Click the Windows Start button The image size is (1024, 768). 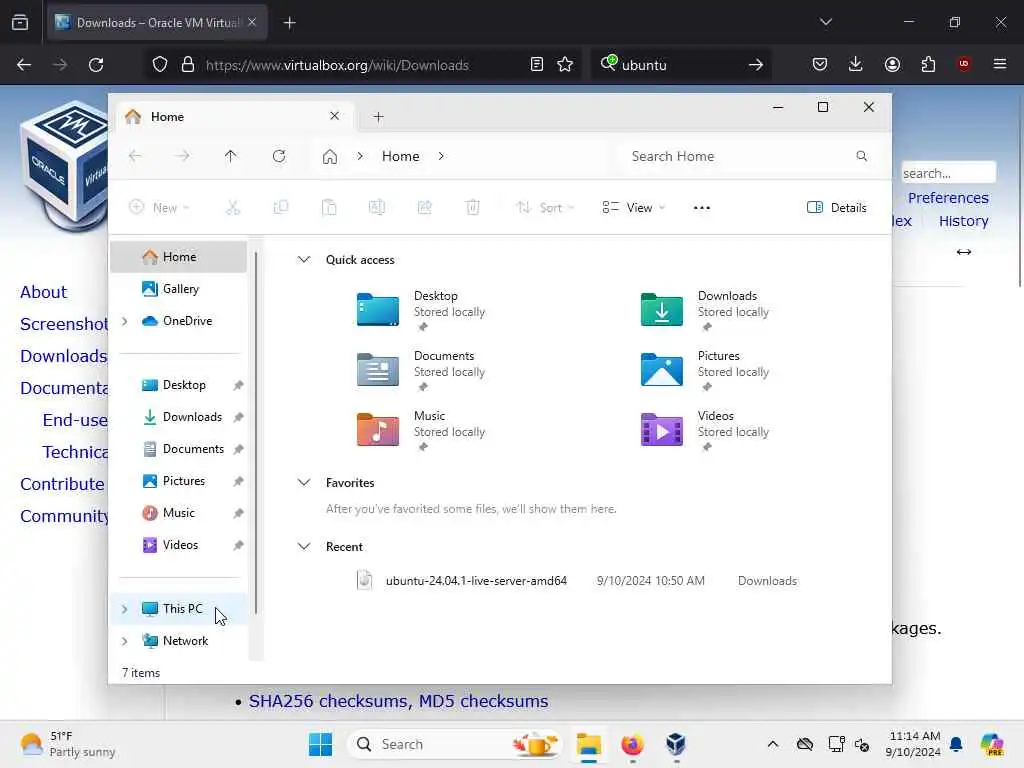(320, 744)
